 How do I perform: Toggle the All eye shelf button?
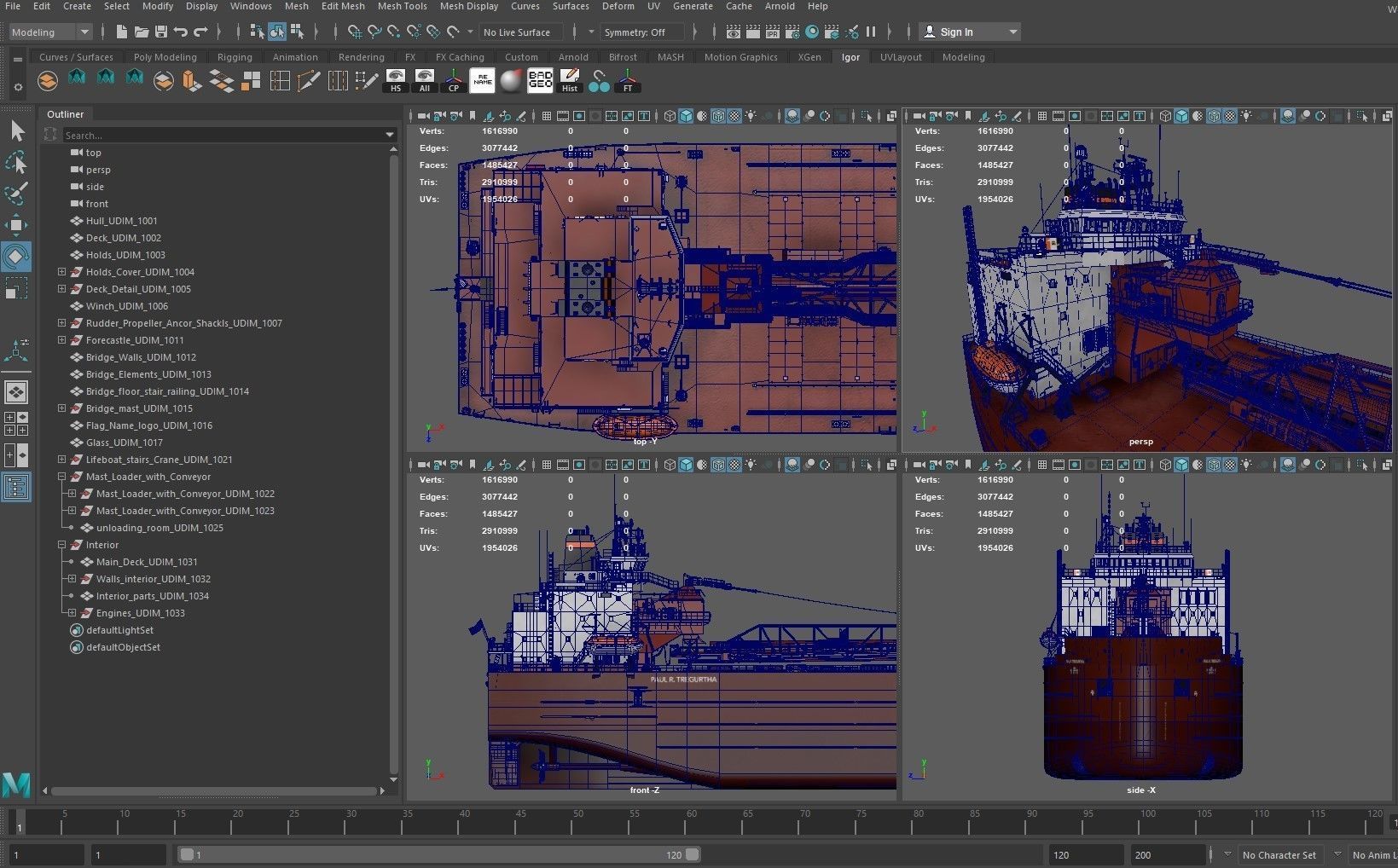tap(424, 81)
